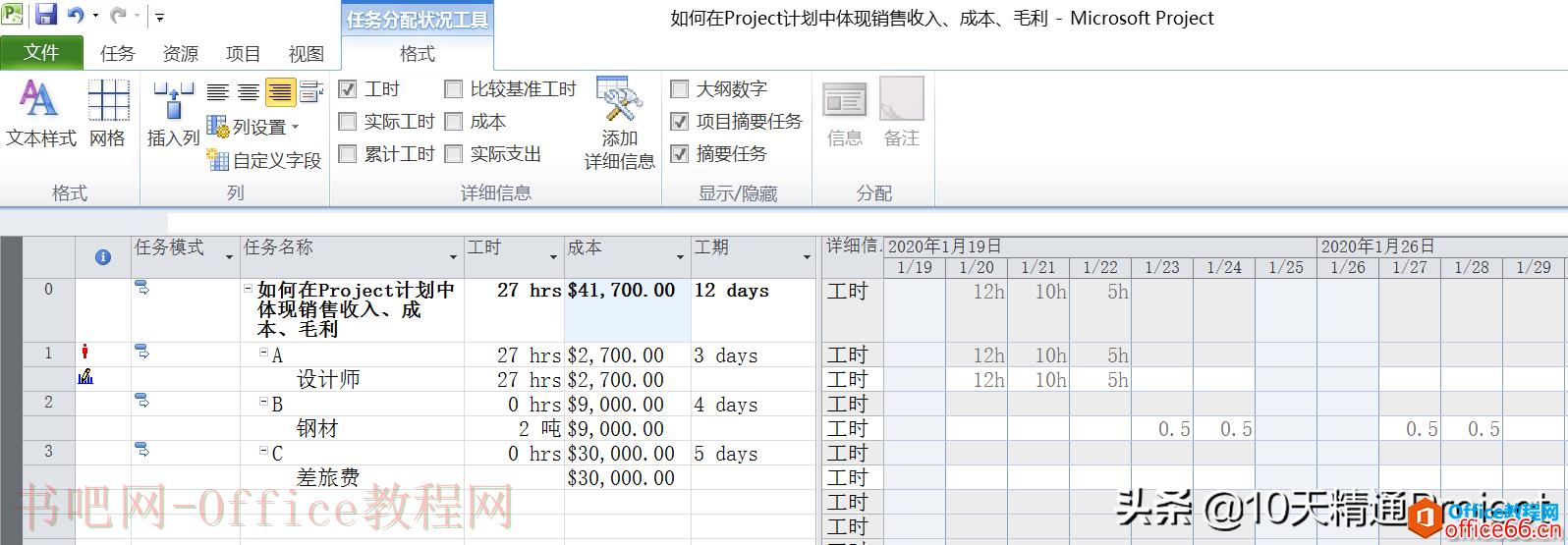
Task: Click task mode icon for task A
Action: 142,353
